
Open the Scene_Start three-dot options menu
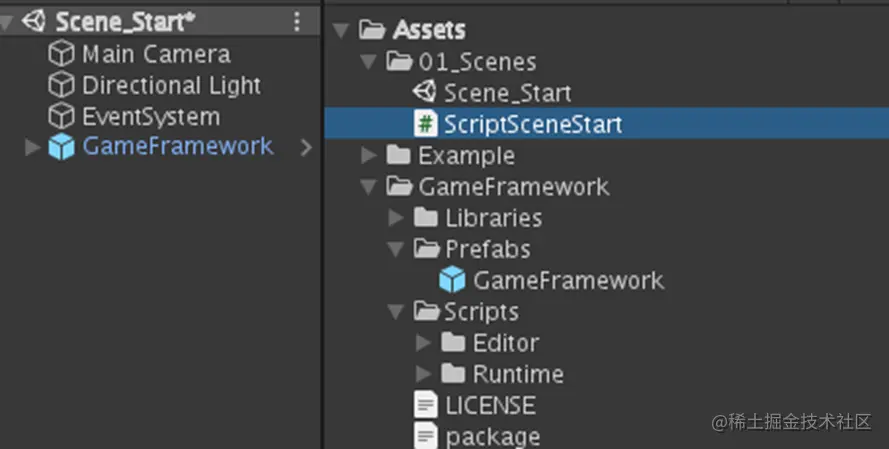click(x=297, y=22)
